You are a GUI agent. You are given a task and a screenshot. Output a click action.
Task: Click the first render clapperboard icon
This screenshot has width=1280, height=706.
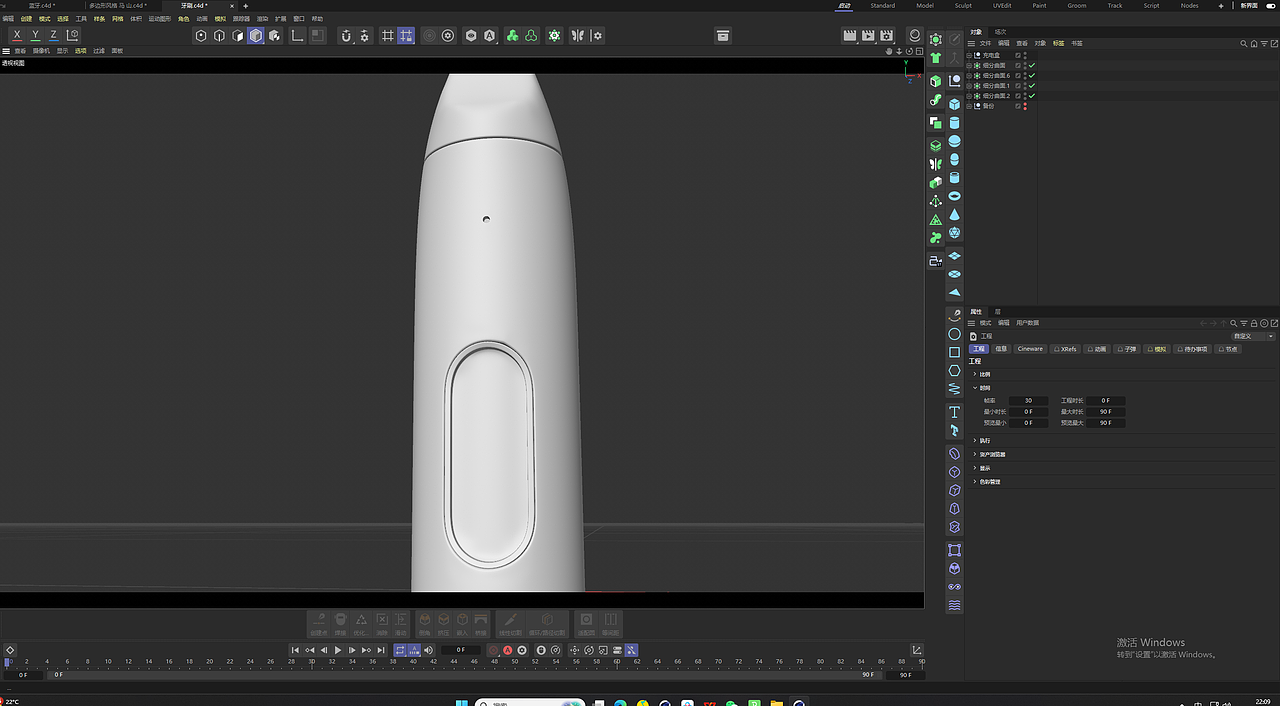[850, 35]
